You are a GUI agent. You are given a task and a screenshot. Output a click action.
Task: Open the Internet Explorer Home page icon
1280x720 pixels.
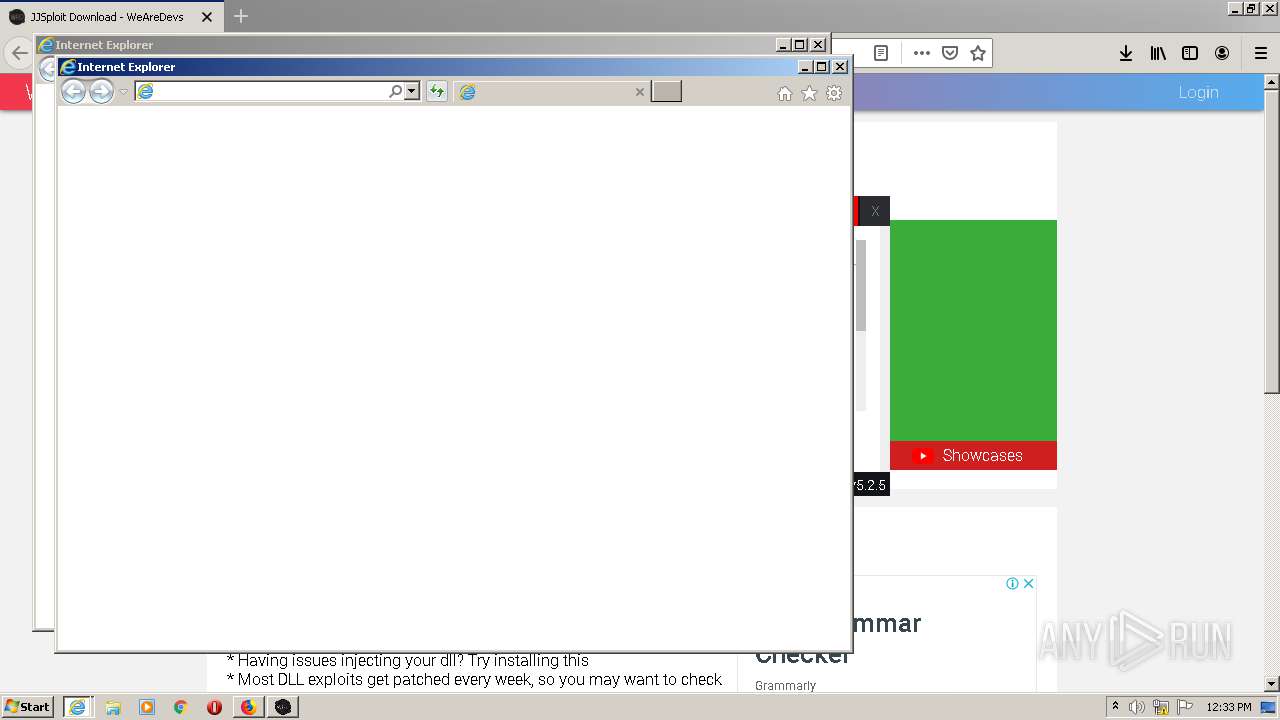coord(785,93)
